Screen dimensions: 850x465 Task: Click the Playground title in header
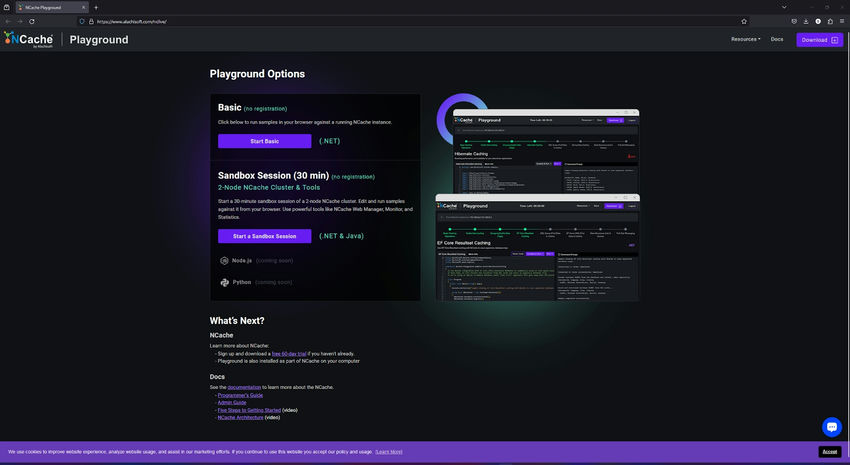pyautogui.click(x=99, y=40)
